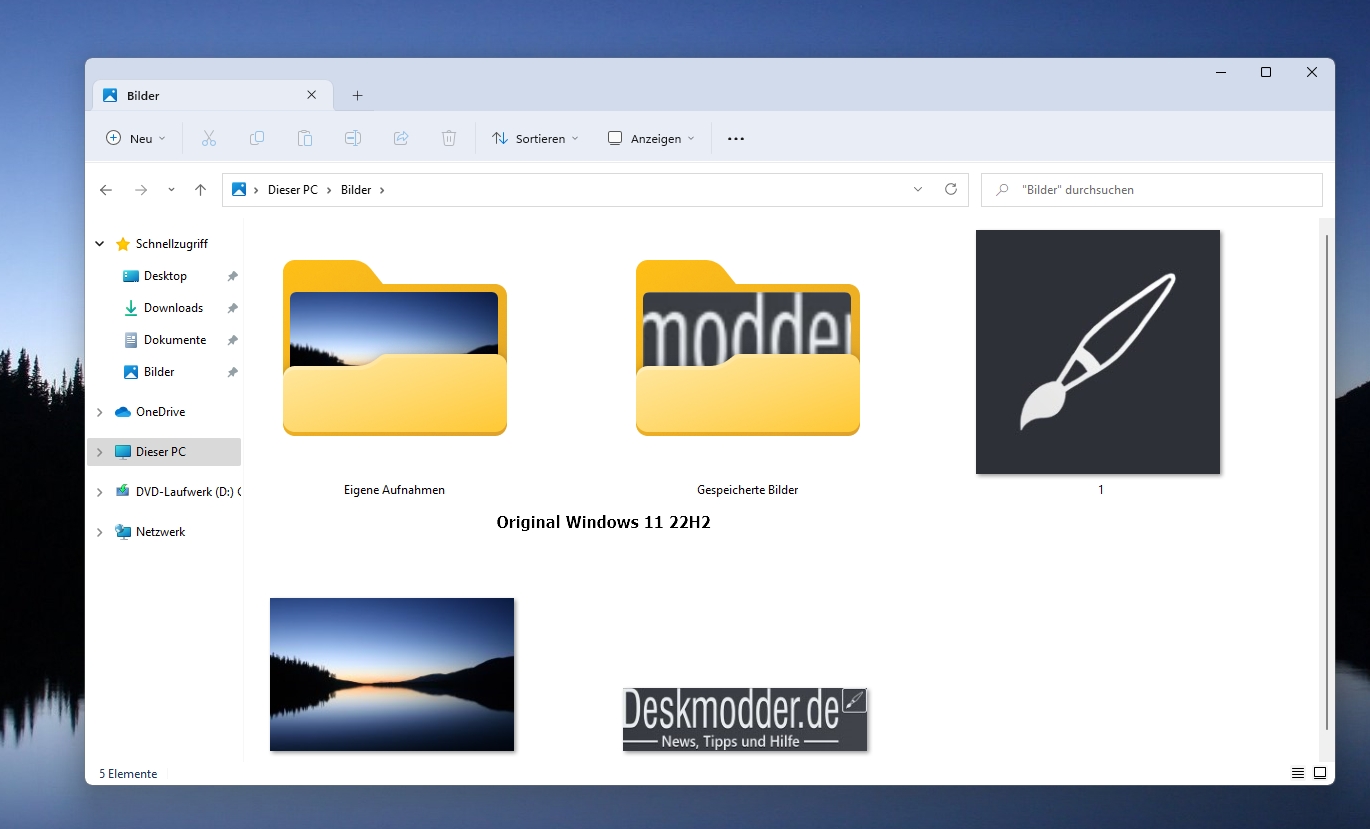Click Dieser PC in the breadcrumb path
Image resolution: width=1370 pixels, height=829 pixels.
[x=292, y=190]
